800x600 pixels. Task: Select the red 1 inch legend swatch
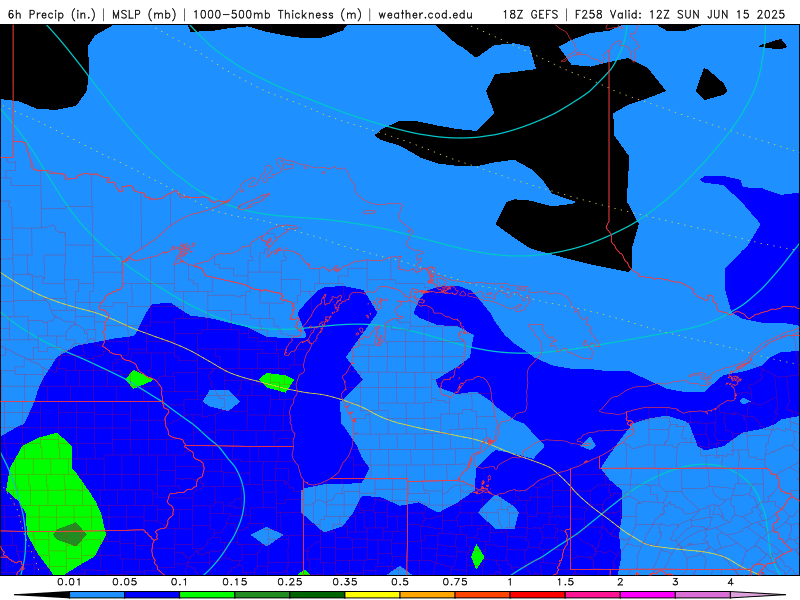pos(538,595)
